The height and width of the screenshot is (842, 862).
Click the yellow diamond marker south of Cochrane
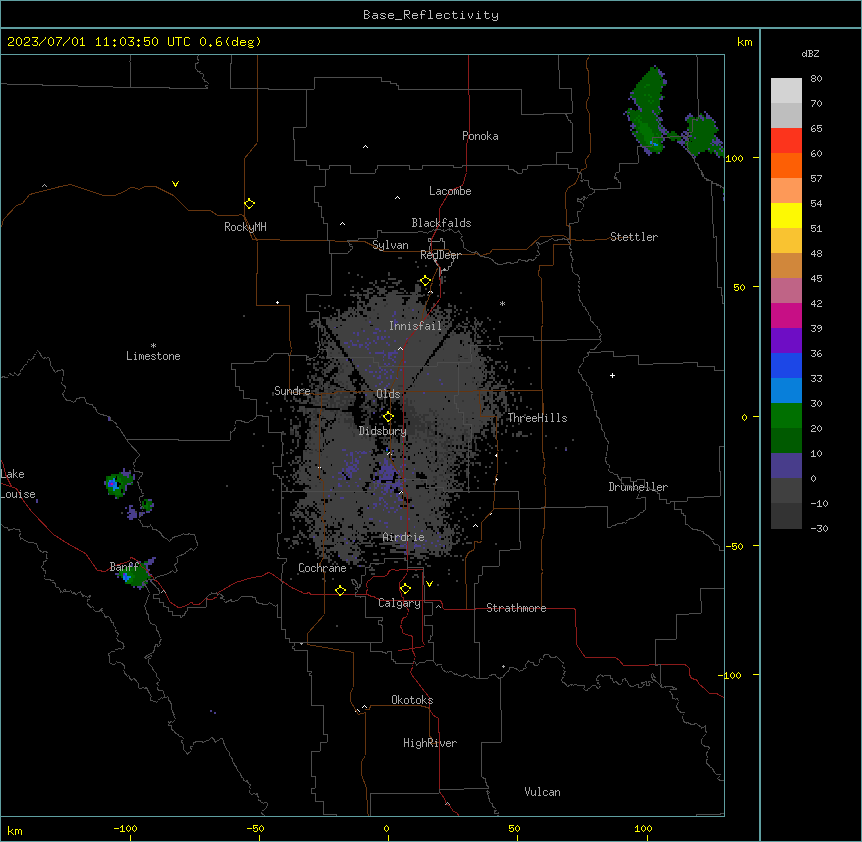pos(340,590)
